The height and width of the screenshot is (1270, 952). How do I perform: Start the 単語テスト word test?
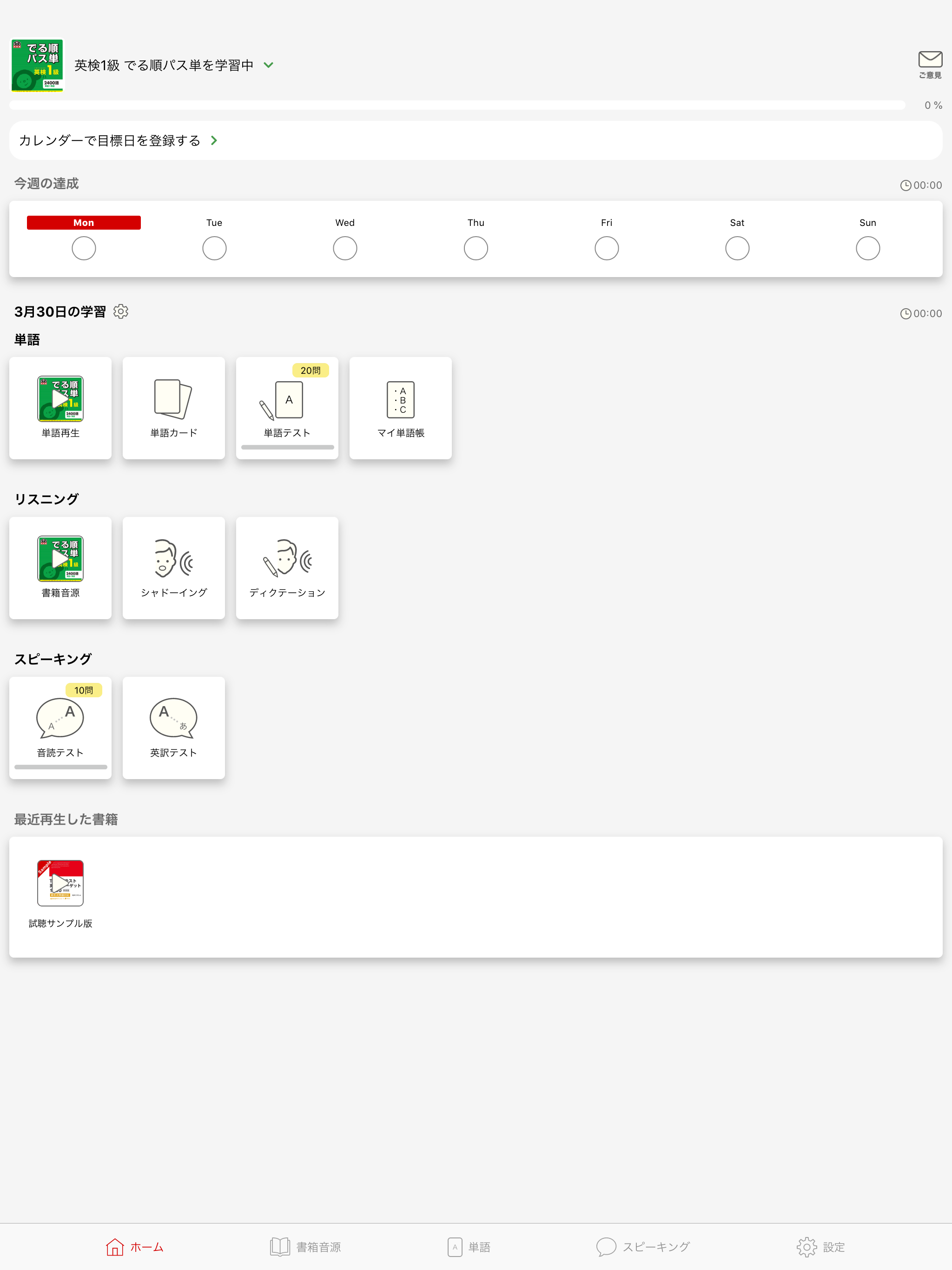287,408
